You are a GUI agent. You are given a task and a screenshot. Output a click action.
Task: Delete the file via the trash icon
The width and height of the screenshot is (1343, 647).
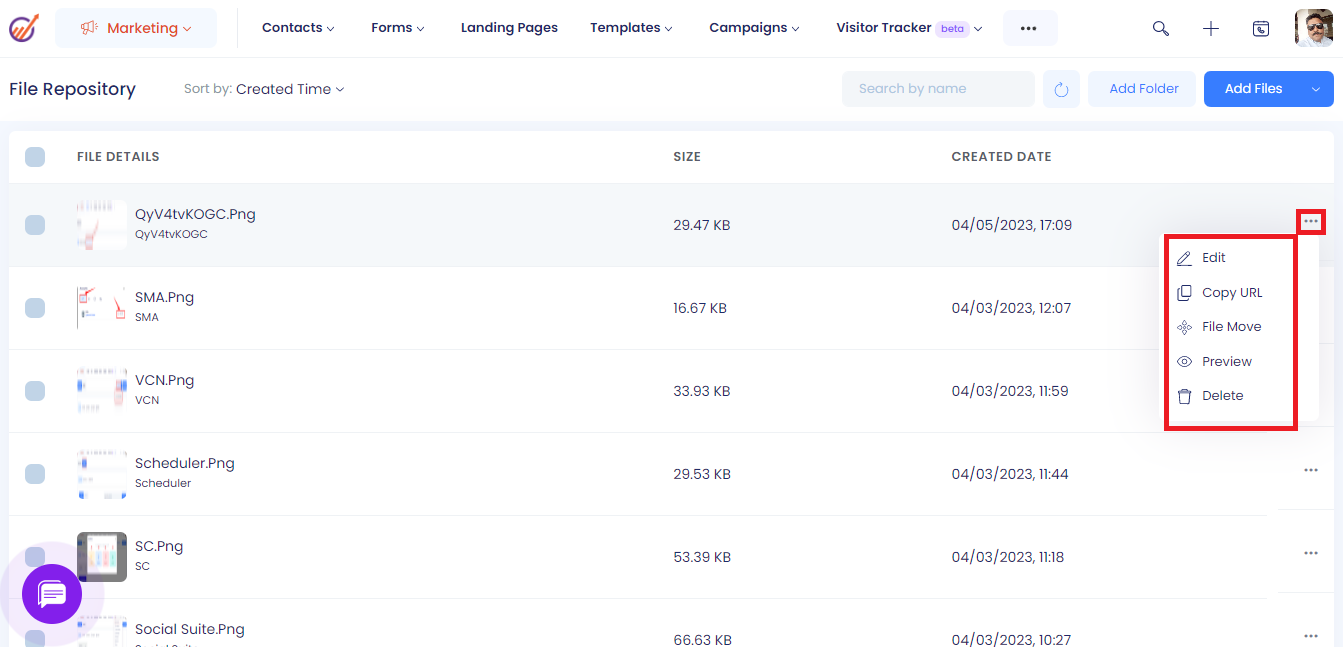1186,395
